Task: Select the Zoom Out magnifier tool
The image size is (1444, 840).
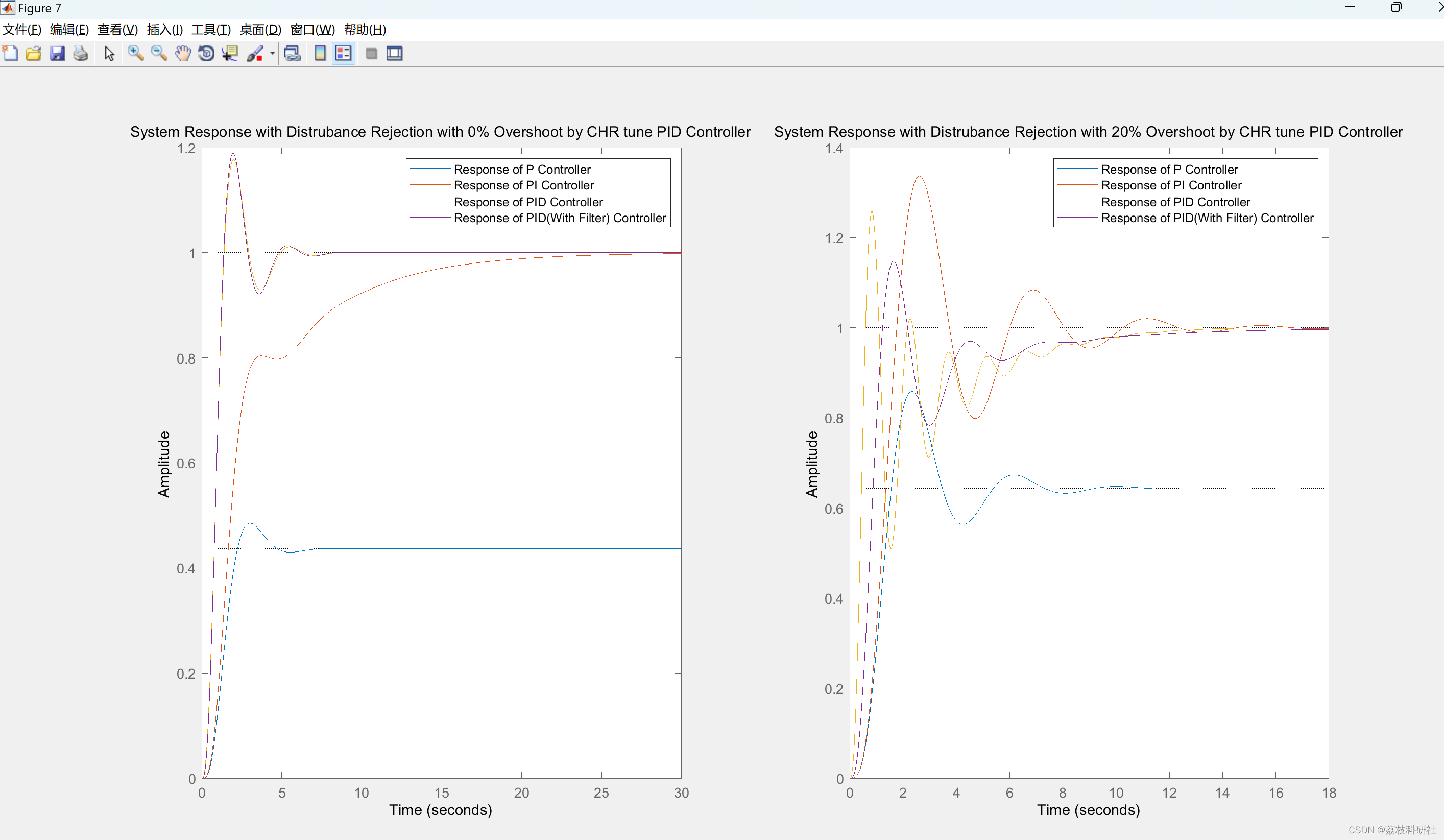Action: point(159,53)
